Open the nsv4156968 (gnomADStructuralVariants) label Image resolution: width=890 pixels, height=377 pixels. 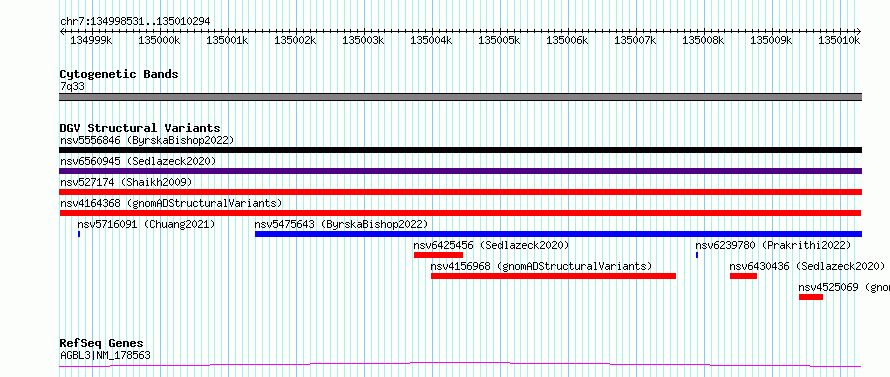tap(541, 266)
